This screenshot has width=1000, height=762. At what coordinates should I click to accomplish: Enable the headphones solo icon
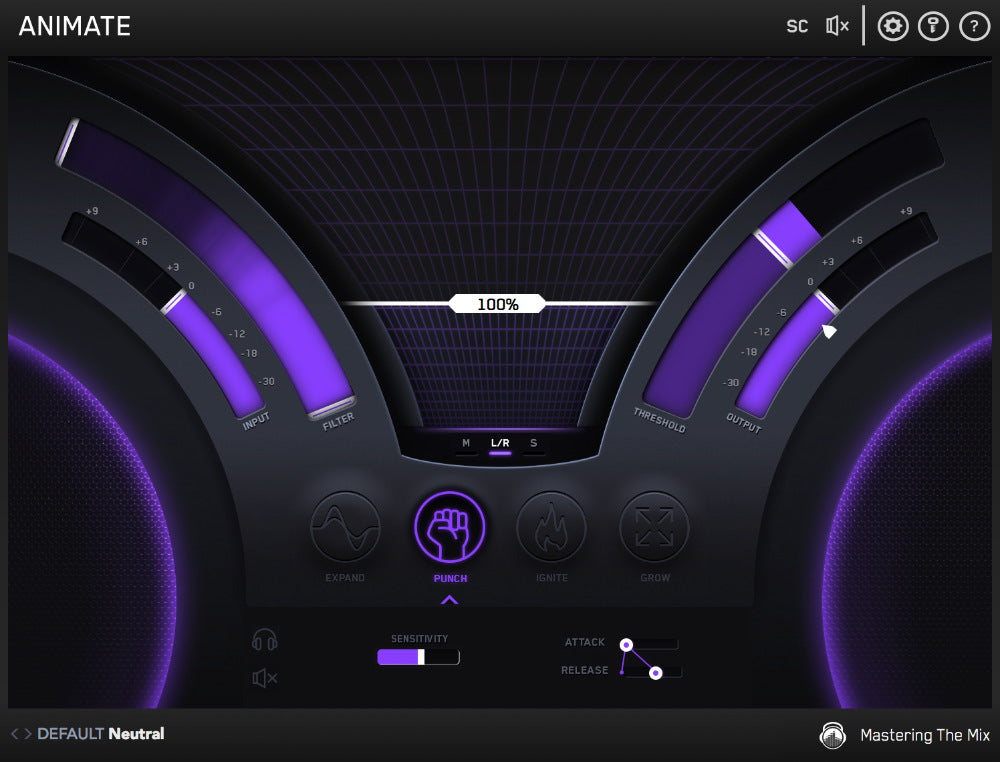coord(265,639)
